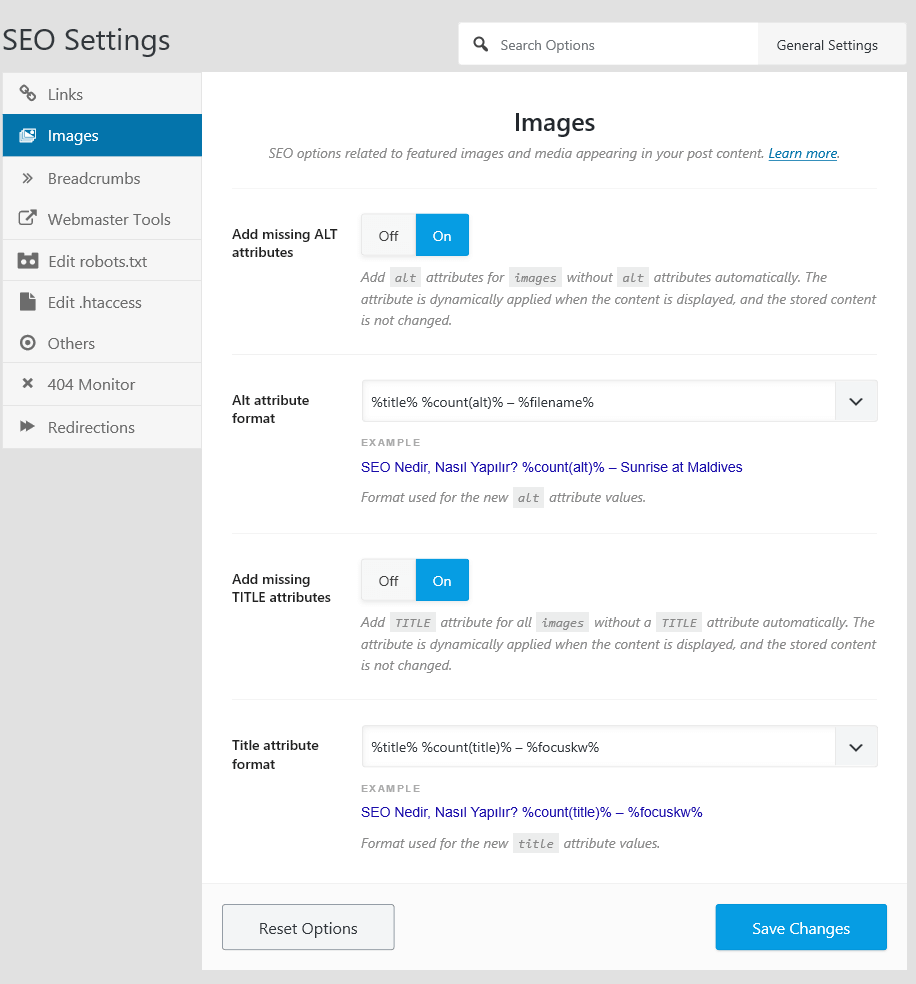The height and width of the screenshot is (984, 916).
Task: Click the Save Changes button
Action: (x=801, y=928)
